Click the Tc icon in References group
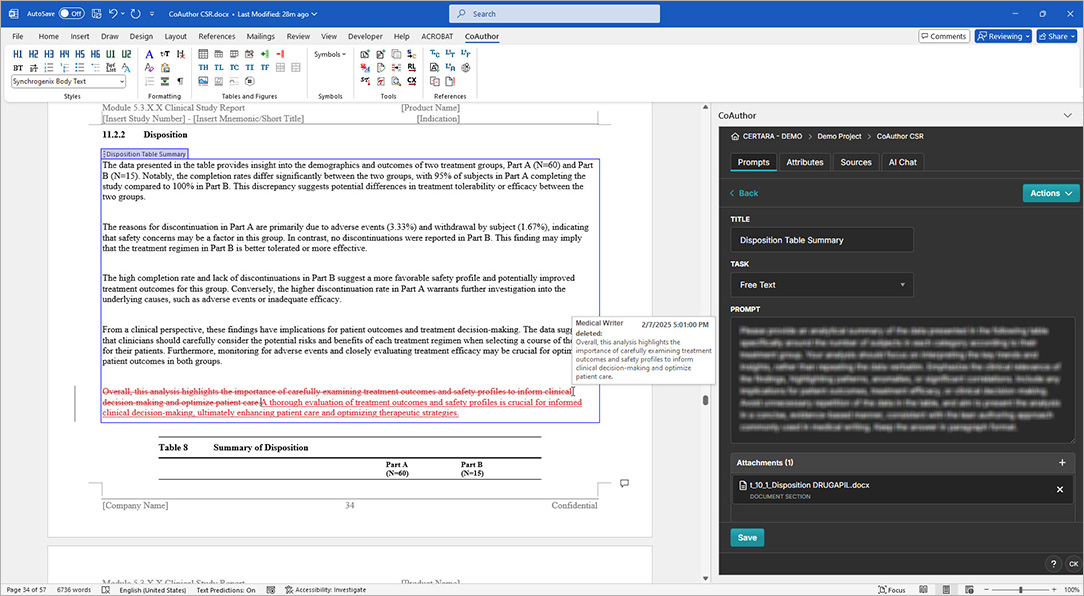This screenshot has width=1084, height=596. pos(434,54)
